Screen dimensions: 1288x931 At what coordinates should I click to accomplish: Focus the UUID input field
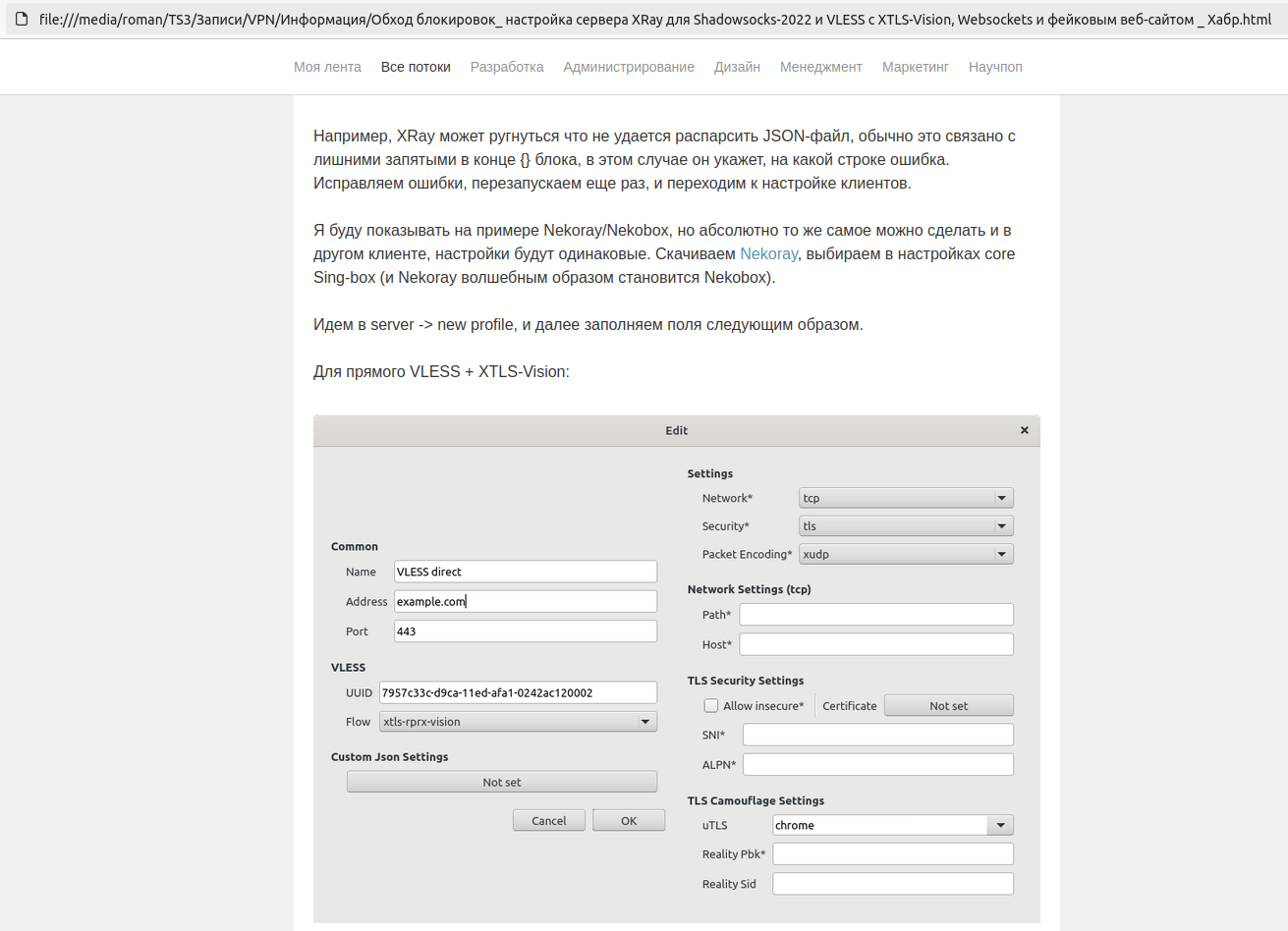point(518,692)
